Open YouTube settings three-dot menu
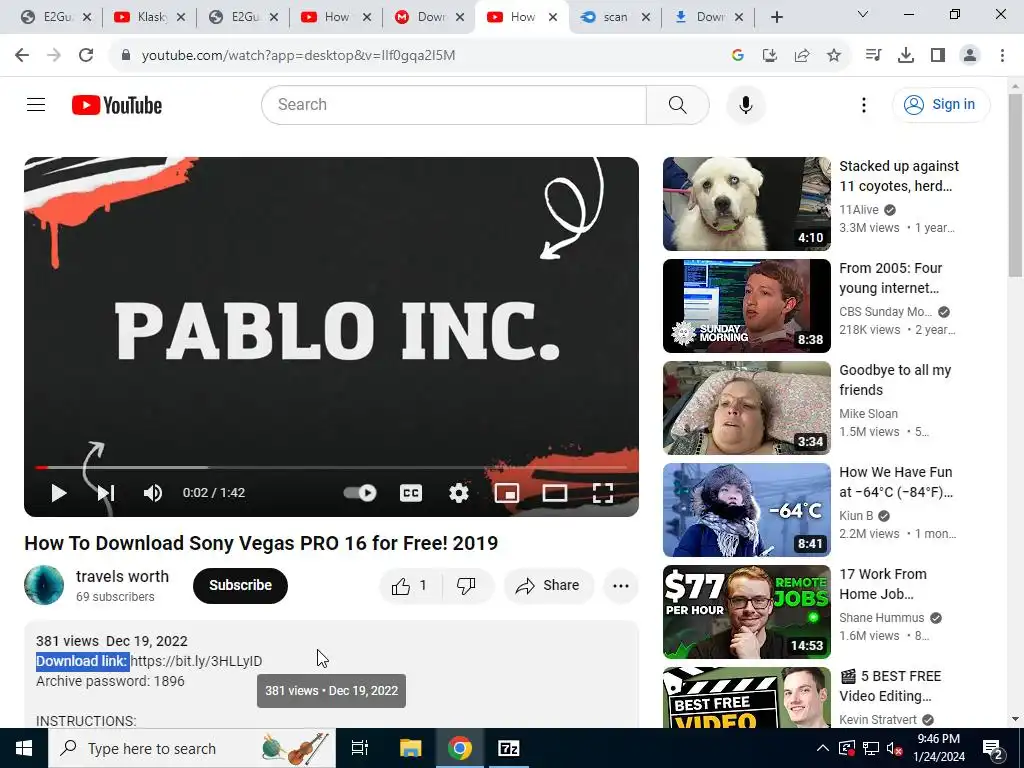1024x768 pixels. pos(863,104)
